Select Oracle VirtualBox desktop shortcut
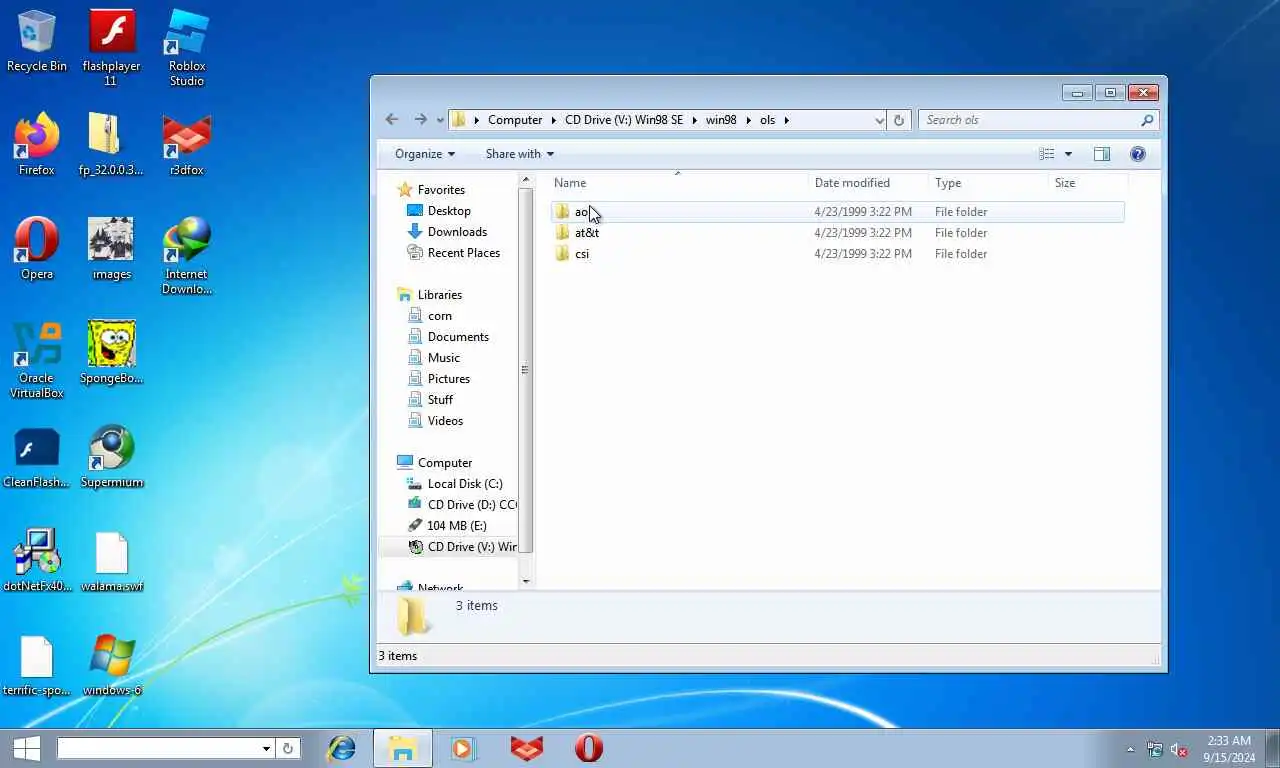The height and width of the screenshot is (768, 1280). 37,360
